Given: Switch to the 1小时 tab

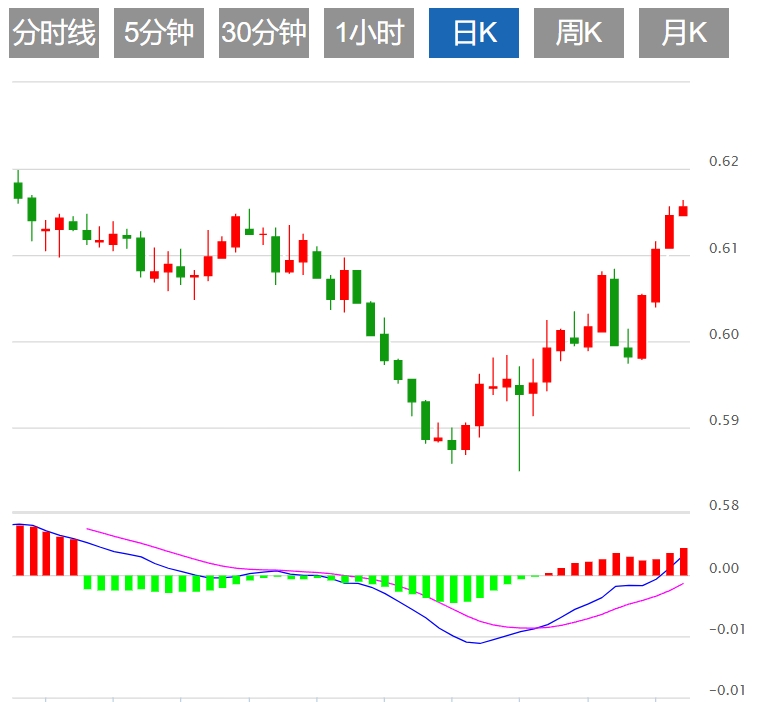Looking at the screenshot, I should point(369,34).
